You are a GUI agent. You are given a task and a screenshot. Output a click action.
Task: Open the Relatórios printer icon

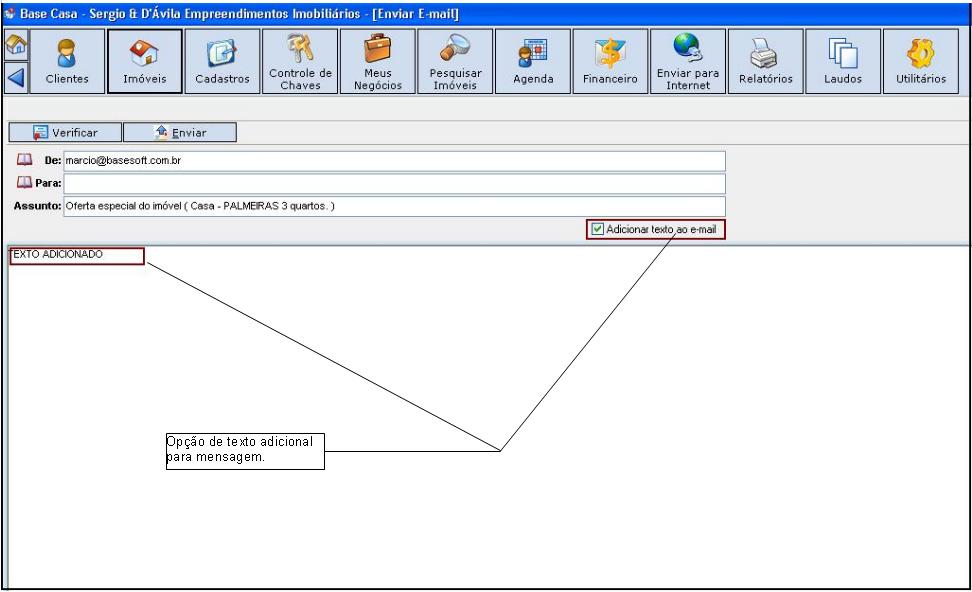click(766, 61)
